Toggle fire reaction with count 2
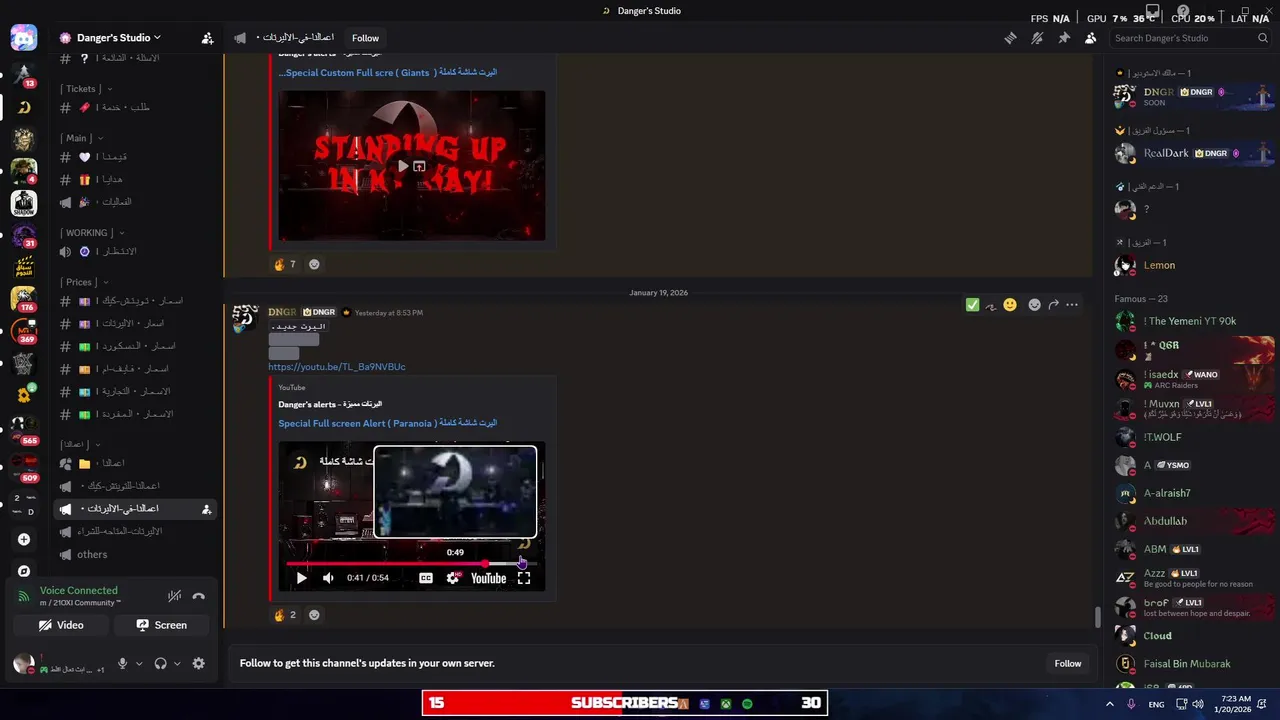 click(x=284, y=615)
